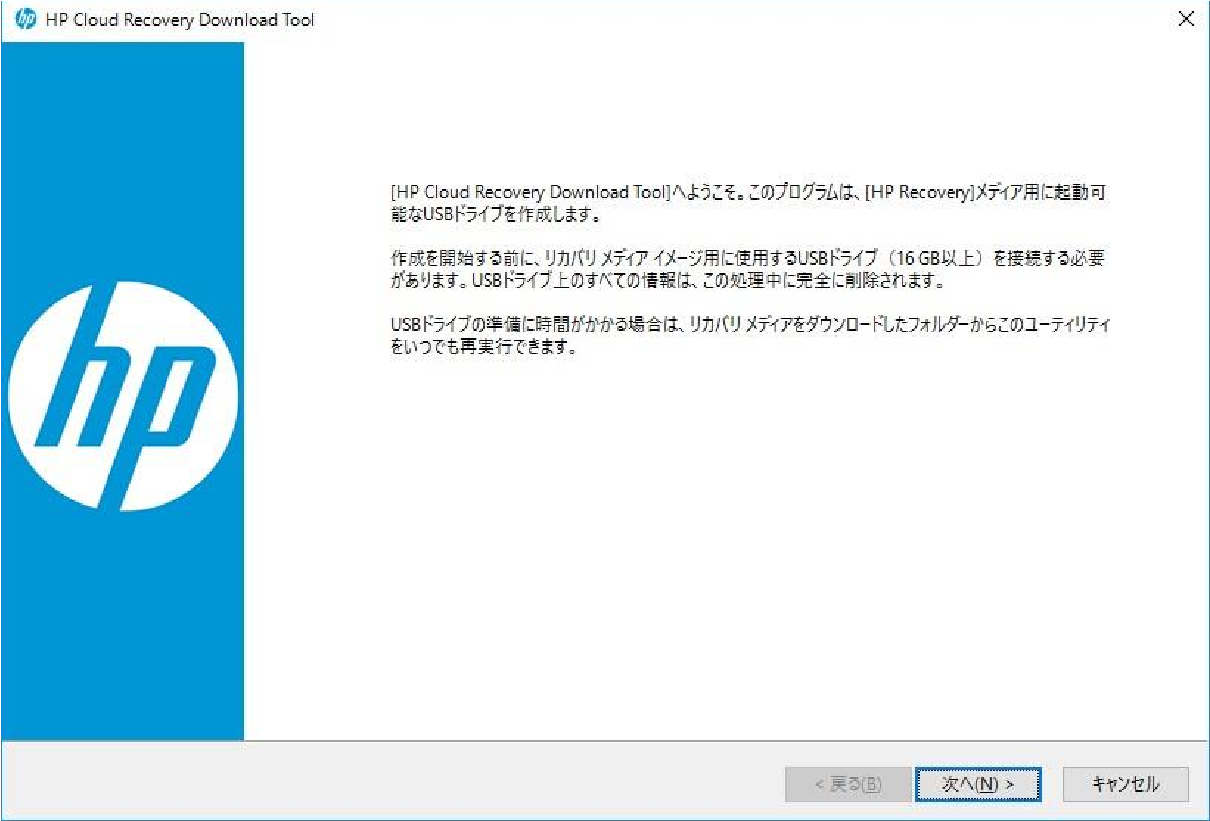Click the blue sidebar above the HP logo
The height and width of the screenshot is (821, 1210).
tap(122, 150)
